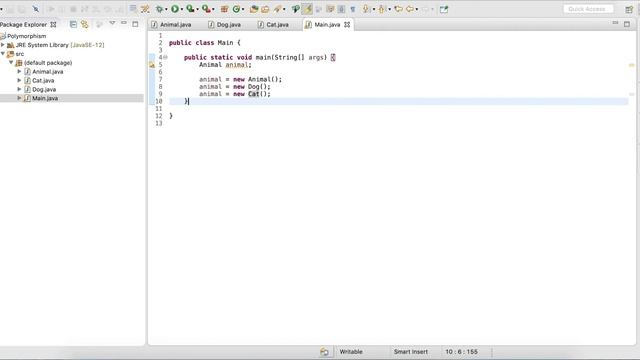Screen dimensions: 640x360
Task: Minimize the Package Explorer panel
Action: pyautogui.click(x=124, y=23)
